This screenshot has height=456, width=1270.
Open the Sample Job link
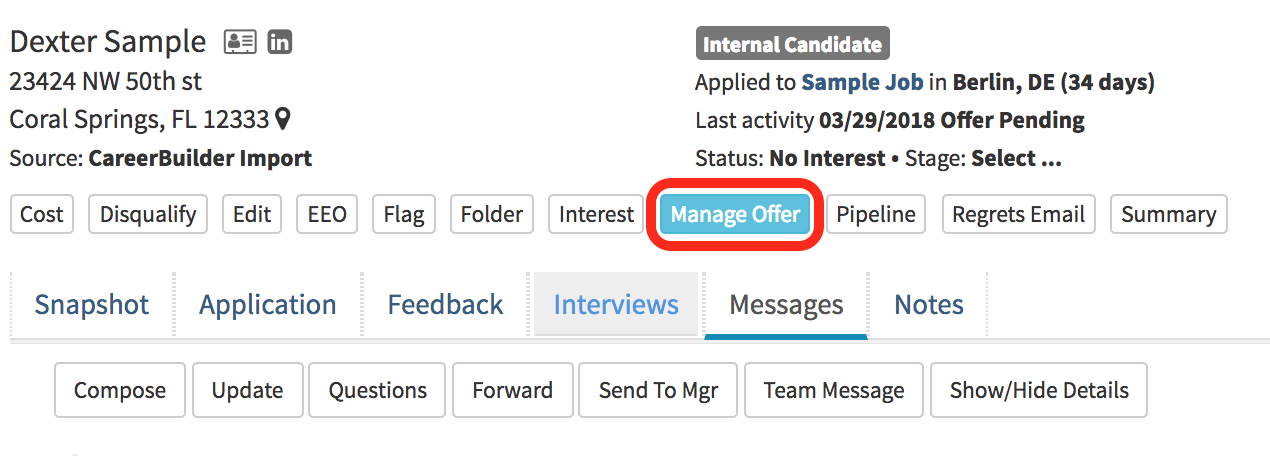(862, 82)
